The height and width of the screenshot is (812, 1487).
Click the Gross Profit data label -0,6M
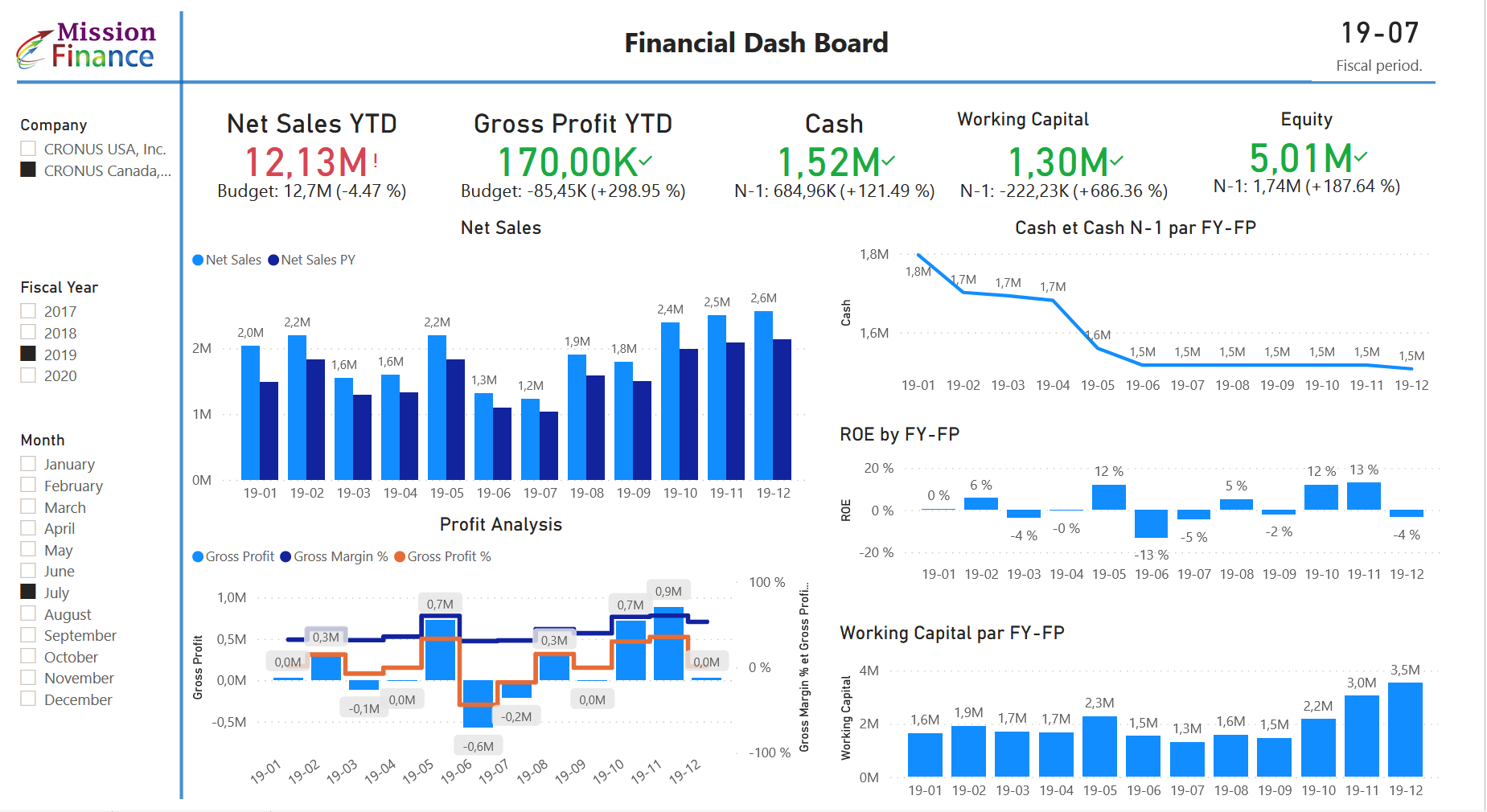479,746
